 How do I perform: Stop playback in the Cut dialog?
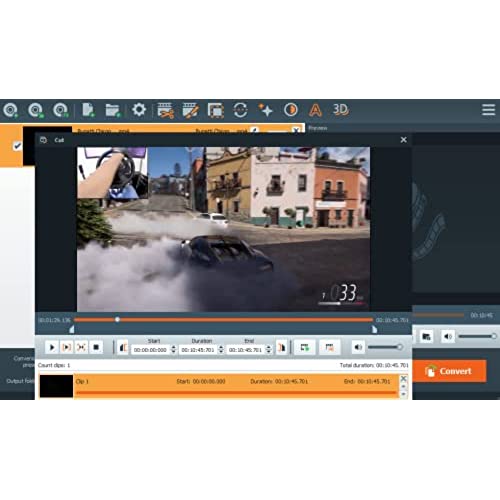pyautogui.click(x=96, y=347)
